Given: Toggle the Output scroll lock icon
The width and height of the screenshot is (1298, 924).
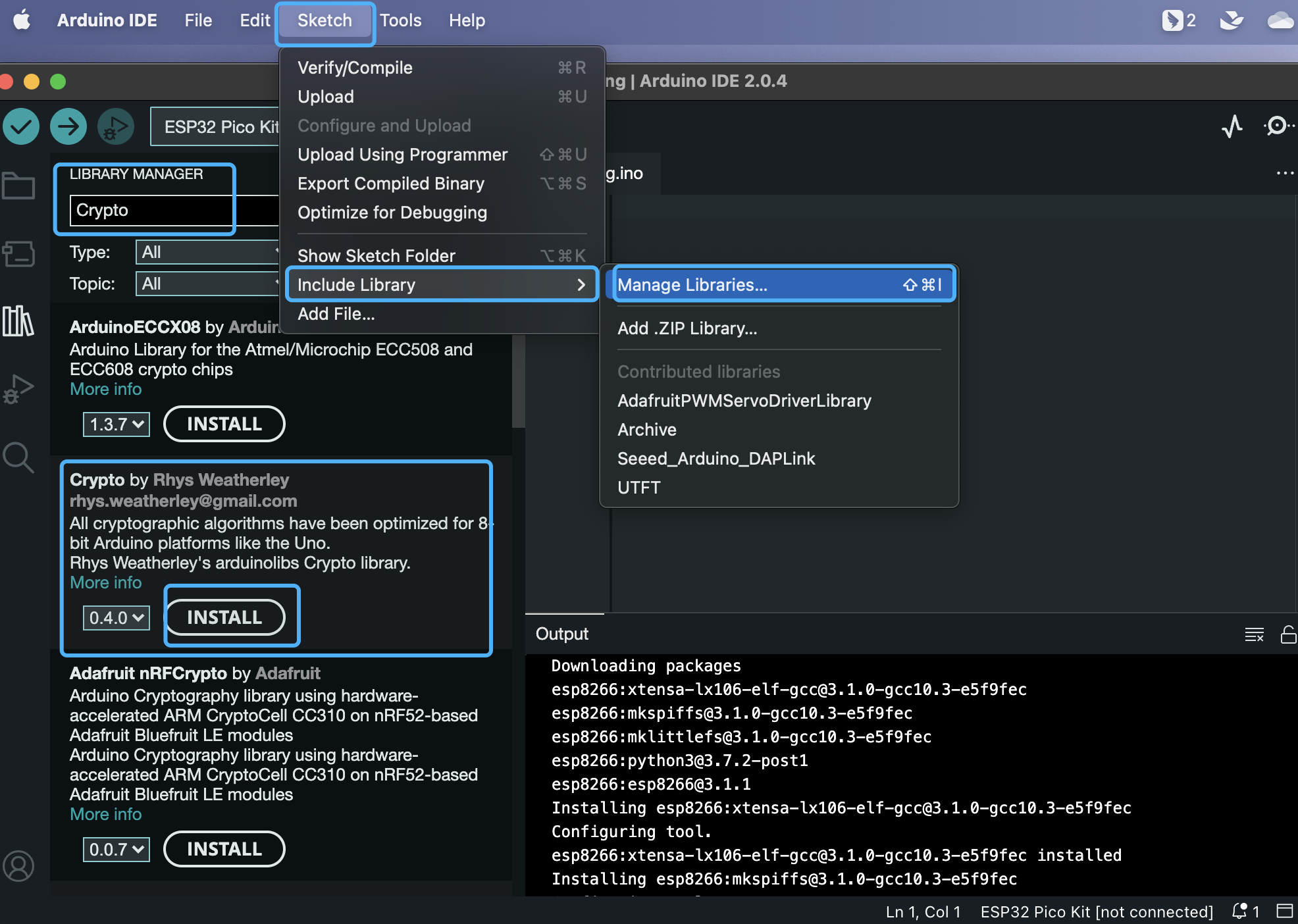Looking at the screenshot, I should 1288,634.
